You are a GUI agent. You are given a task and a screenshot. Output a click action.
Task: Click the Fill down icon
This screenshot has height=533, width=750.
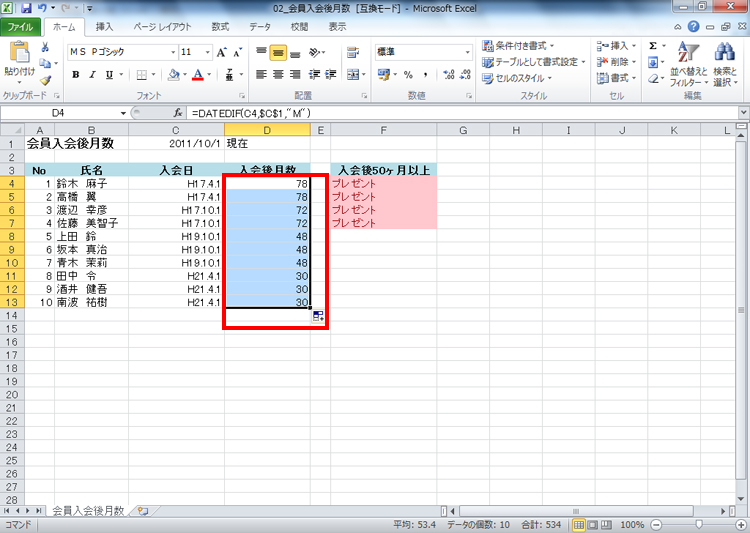tap(653, 62)
